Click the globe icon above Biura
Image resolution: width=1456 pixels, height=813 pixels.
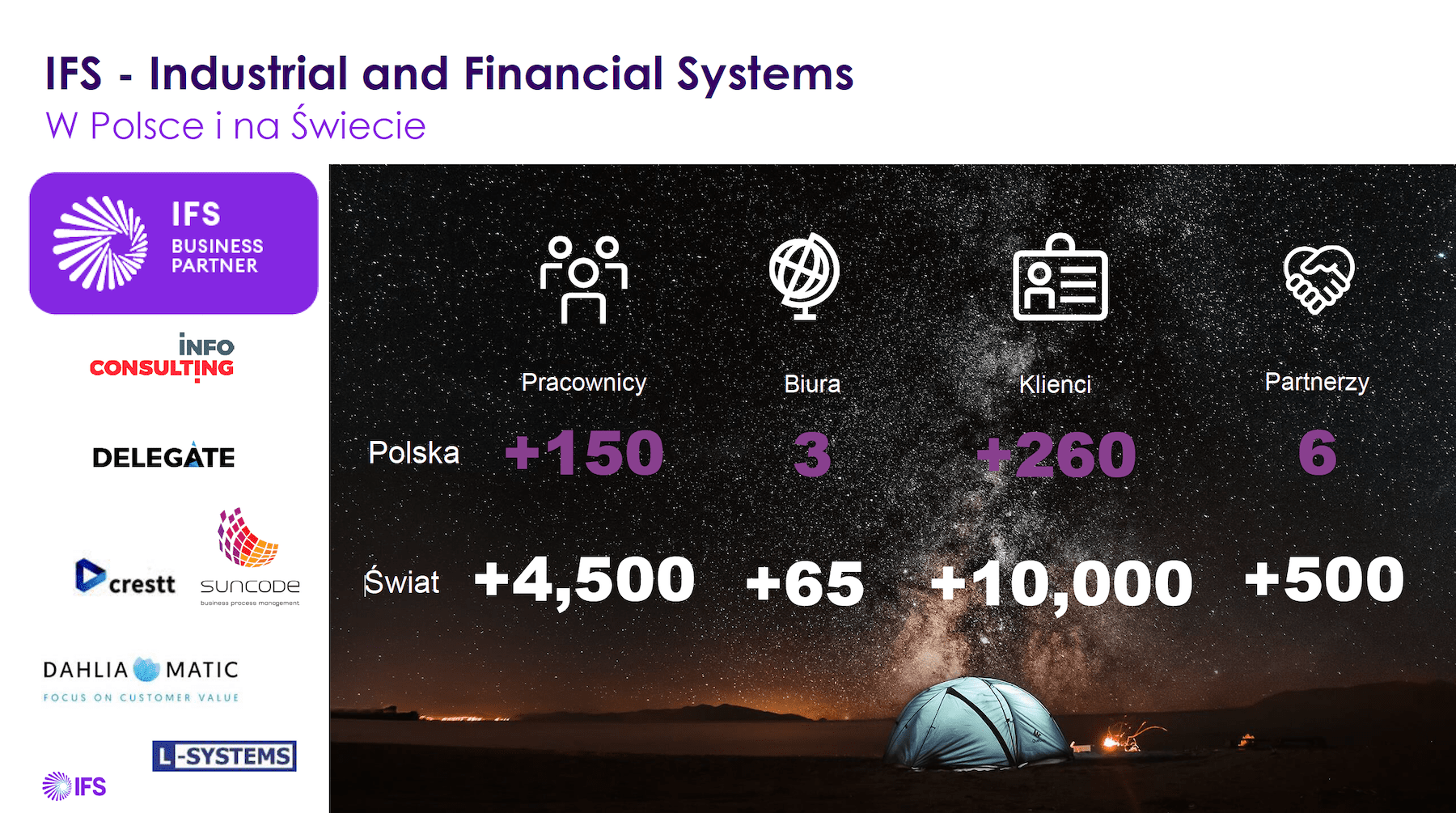click(804, 276)
